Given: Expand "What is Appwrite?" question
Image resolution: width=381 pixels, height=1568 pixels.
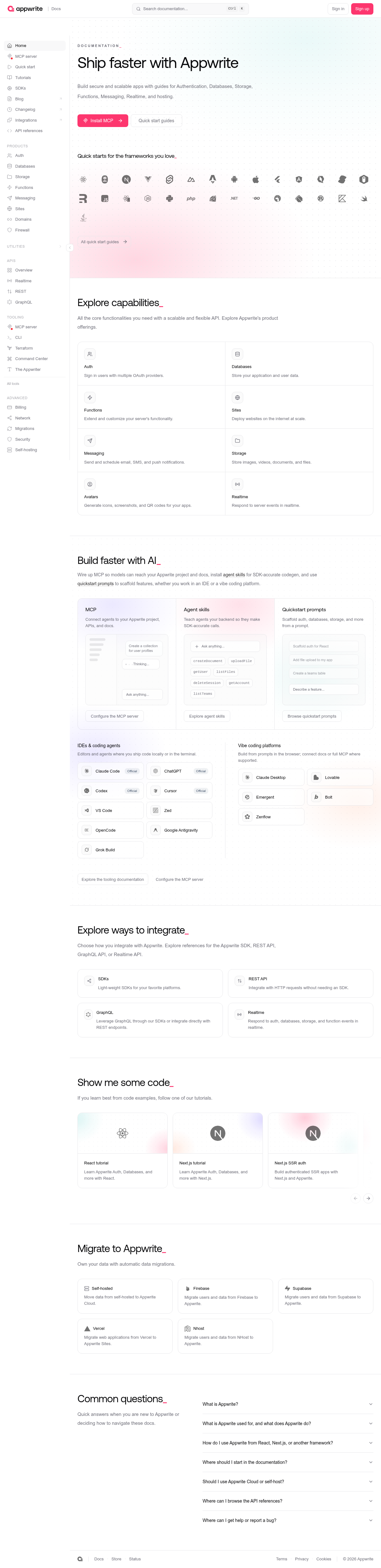Looking at the screenshot, I should tap(287, 1404).
